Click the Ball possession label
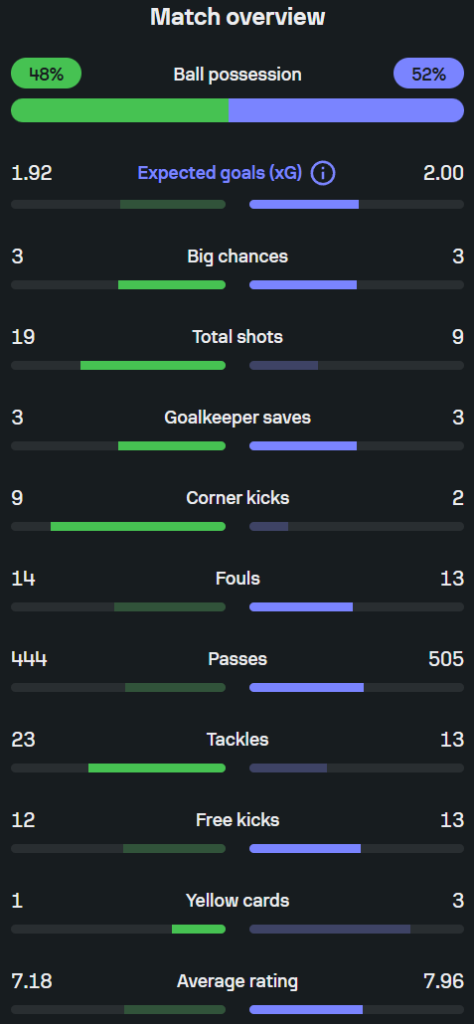474x1024 pixels. pyautogui.click(x=238, y=74)
